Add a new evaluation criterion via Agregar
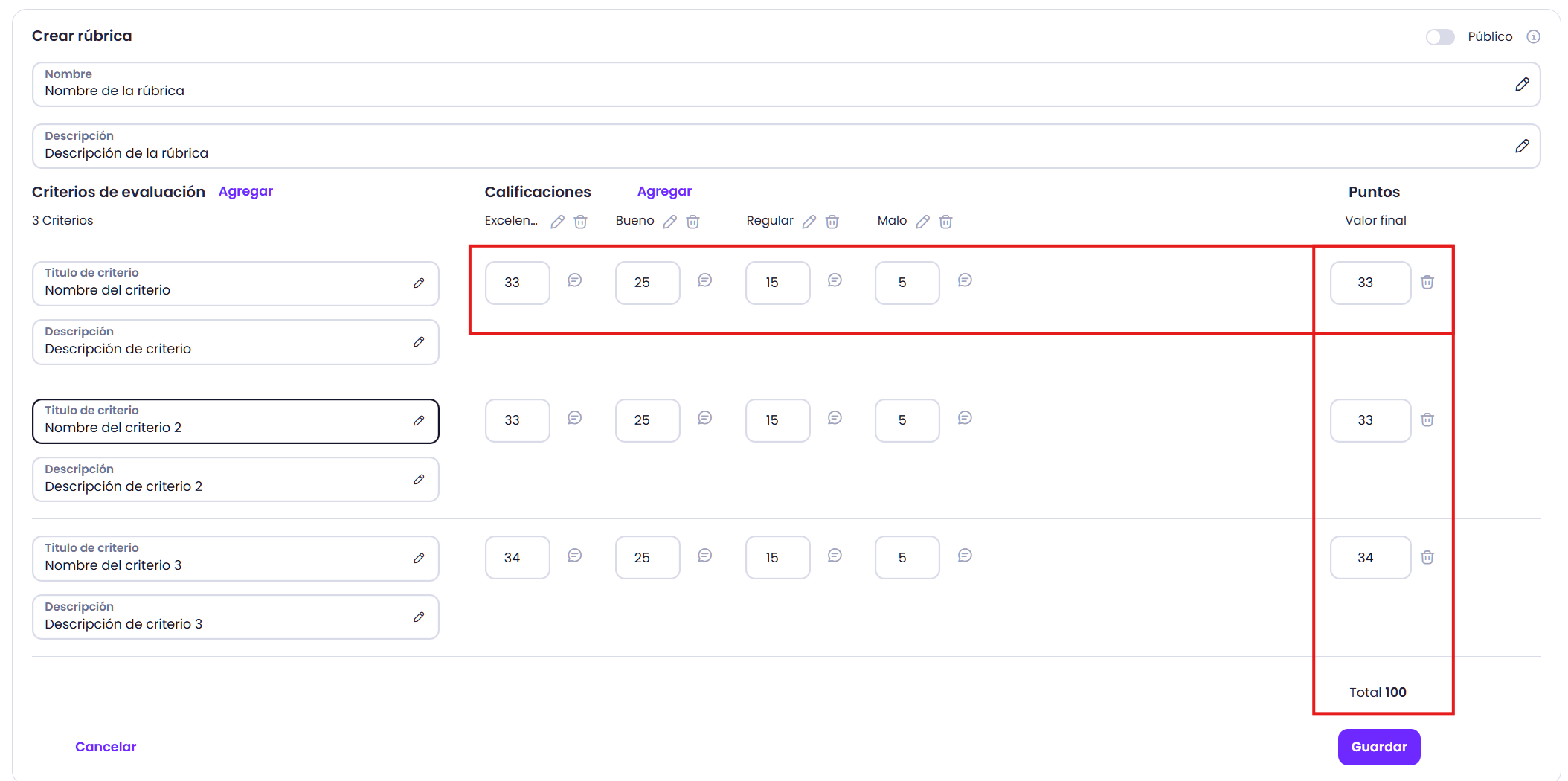 click(x=245, y=191)
